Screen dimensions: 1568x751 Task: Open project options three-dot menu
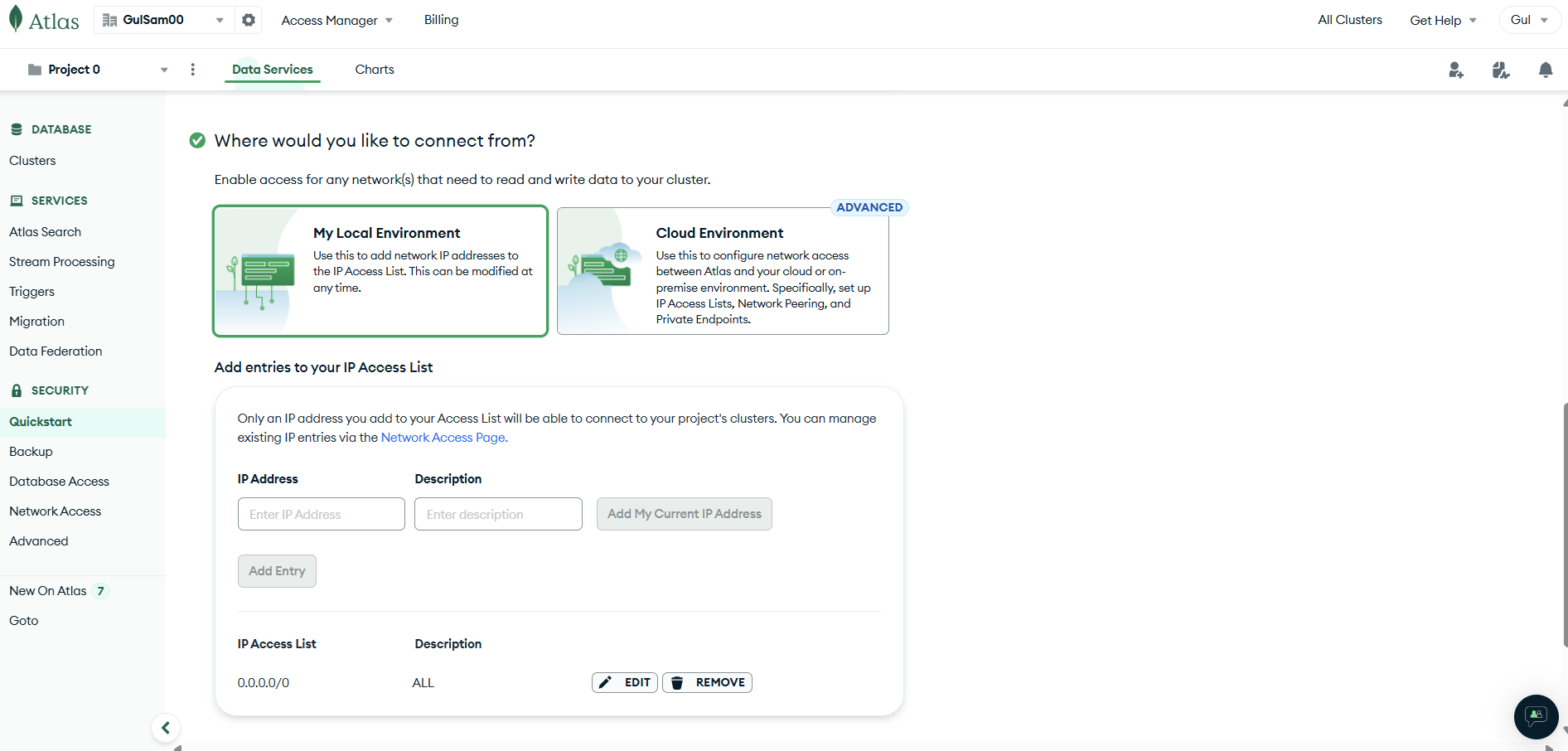[x=193, y=70]
